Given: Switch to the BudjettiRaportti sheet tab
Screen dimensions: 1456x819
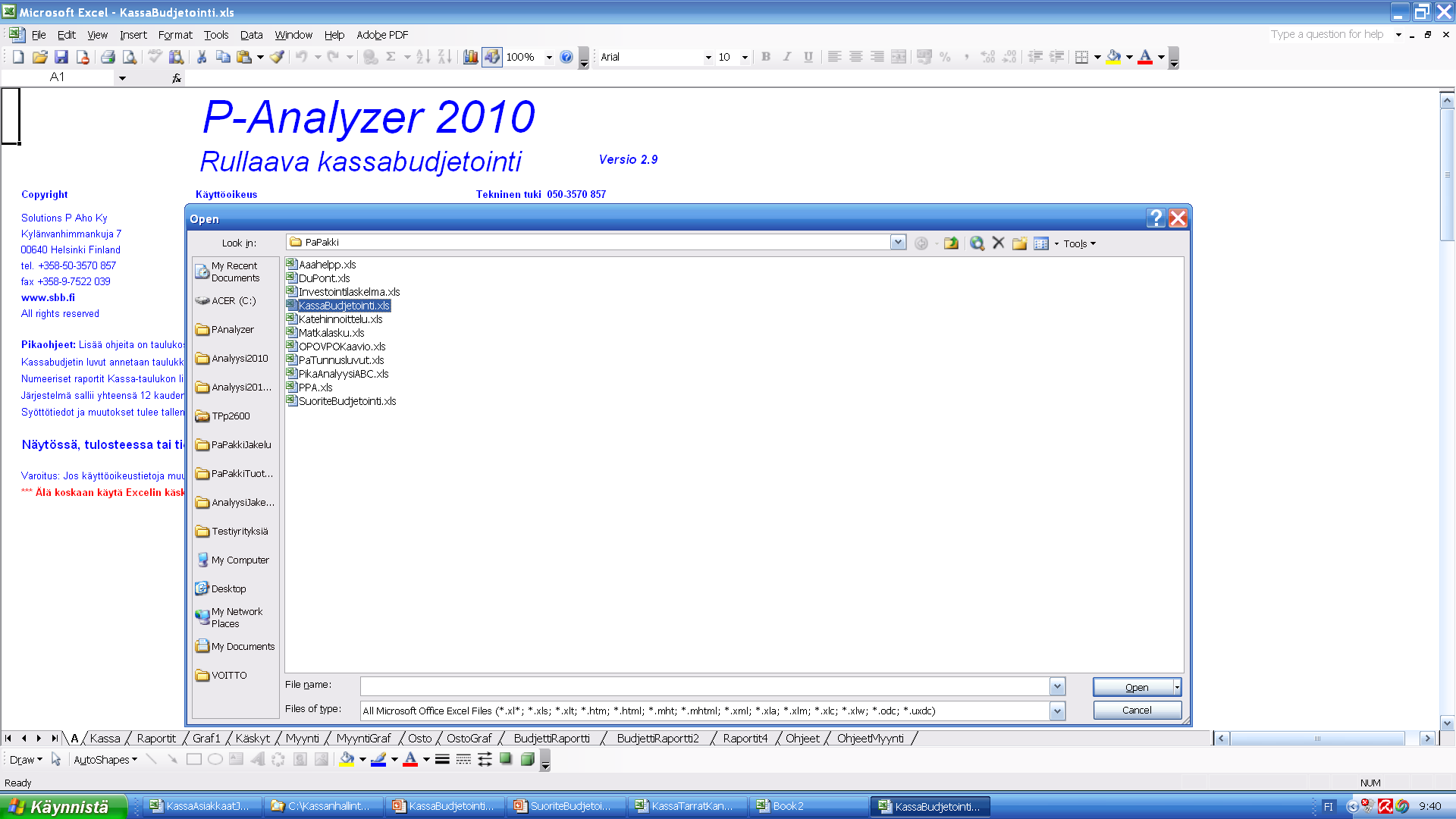Looking at the screenshot, I should pyautogui.click(x=551, y=738).
